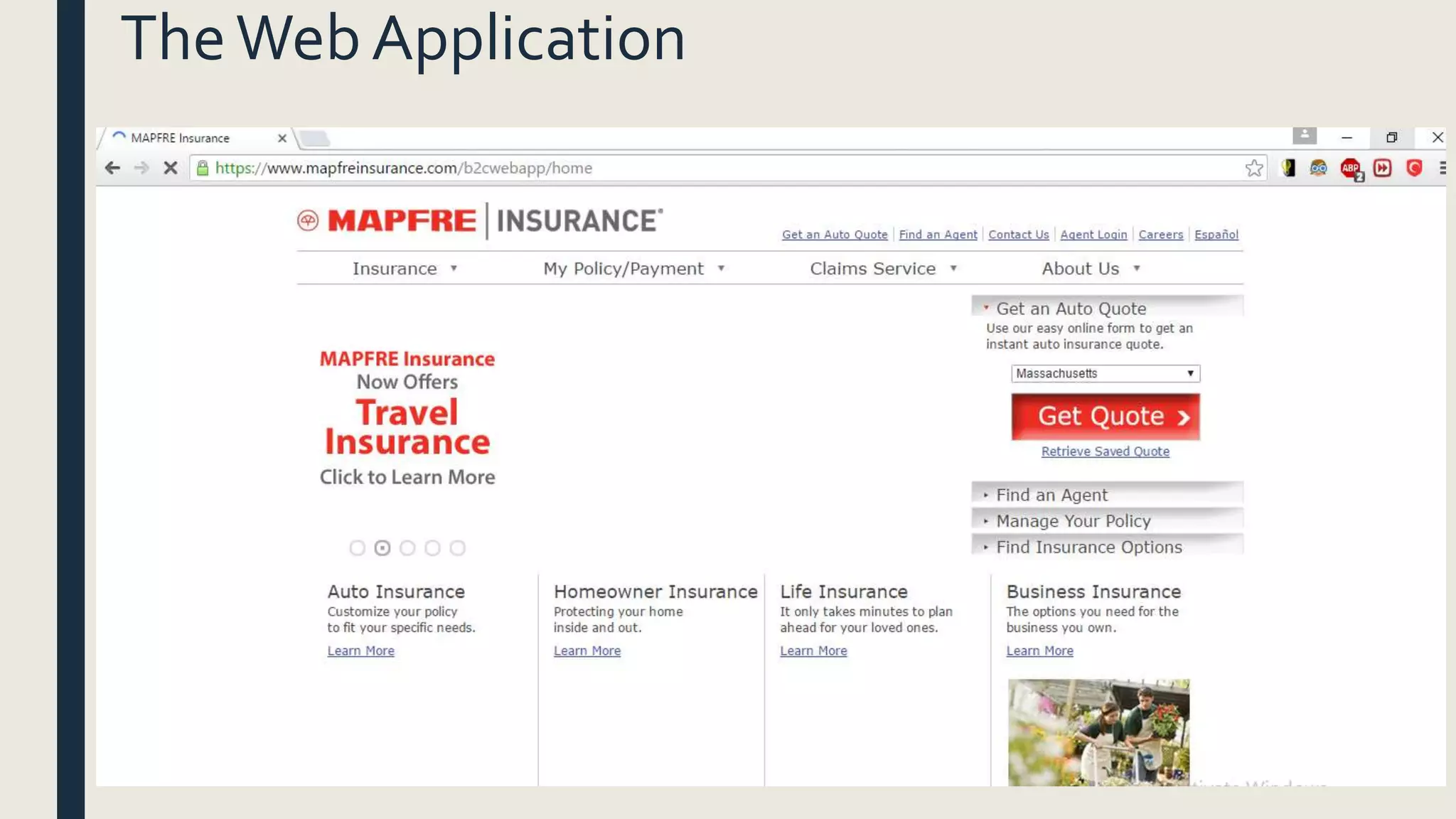1456x819 pixels.
Task: Click the Chrome user profile icon
Action: click(1305, 135)
